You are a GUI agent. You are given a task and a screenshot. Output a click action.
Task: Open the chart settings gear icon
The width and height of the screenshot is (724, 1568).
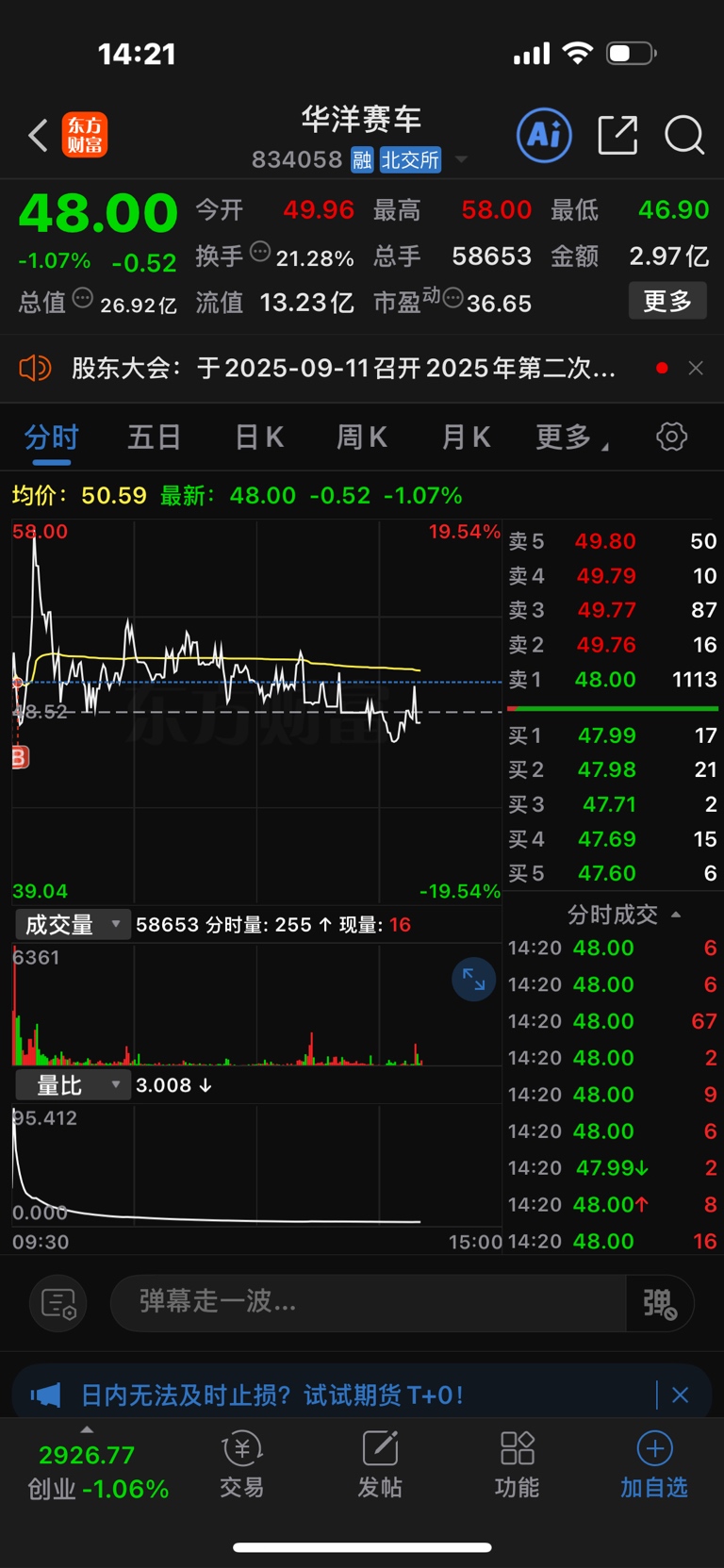[x=671, y=437]
